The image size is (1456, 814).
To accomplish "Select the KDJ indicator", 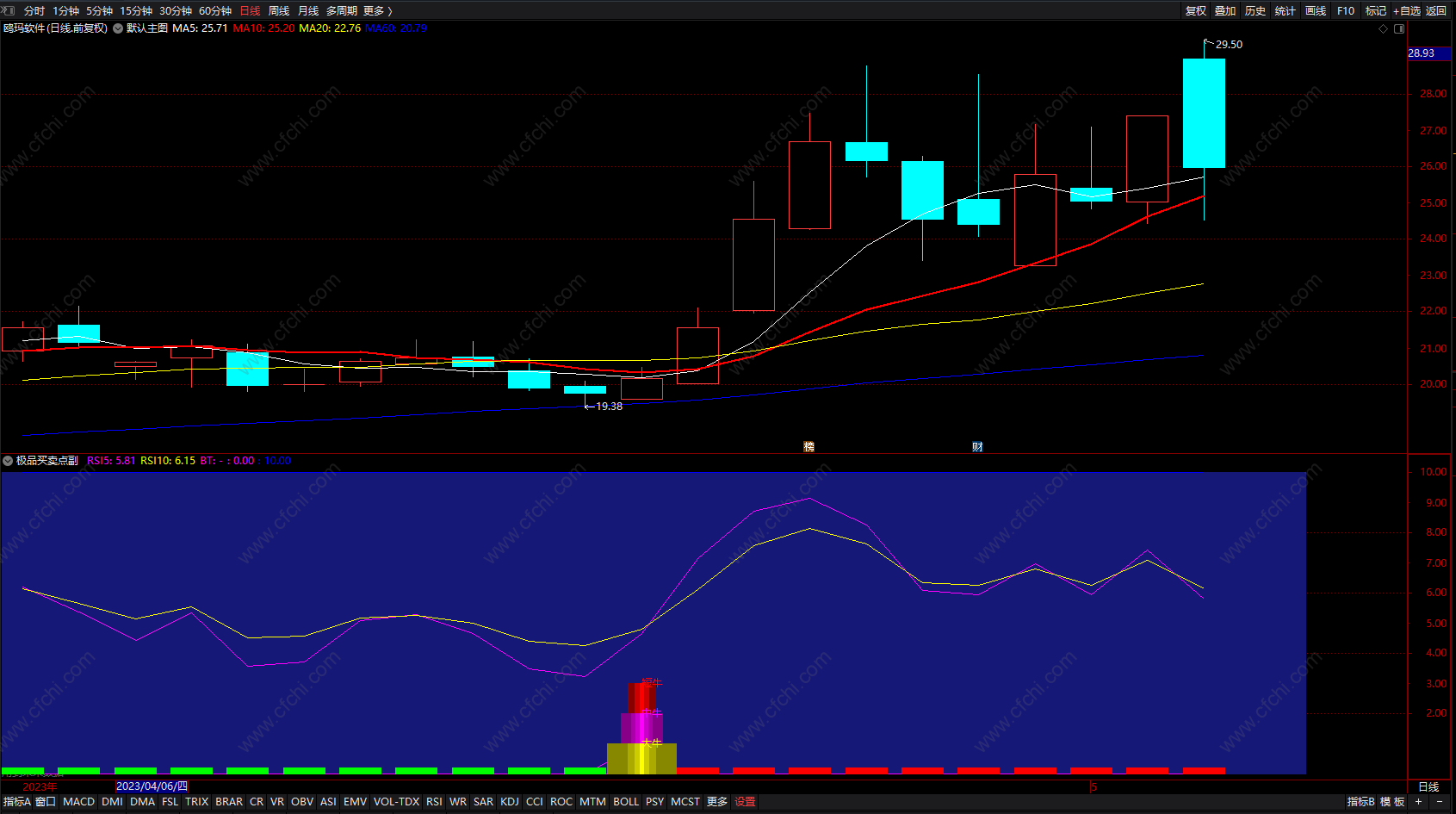I will click(x=510, y=802).
